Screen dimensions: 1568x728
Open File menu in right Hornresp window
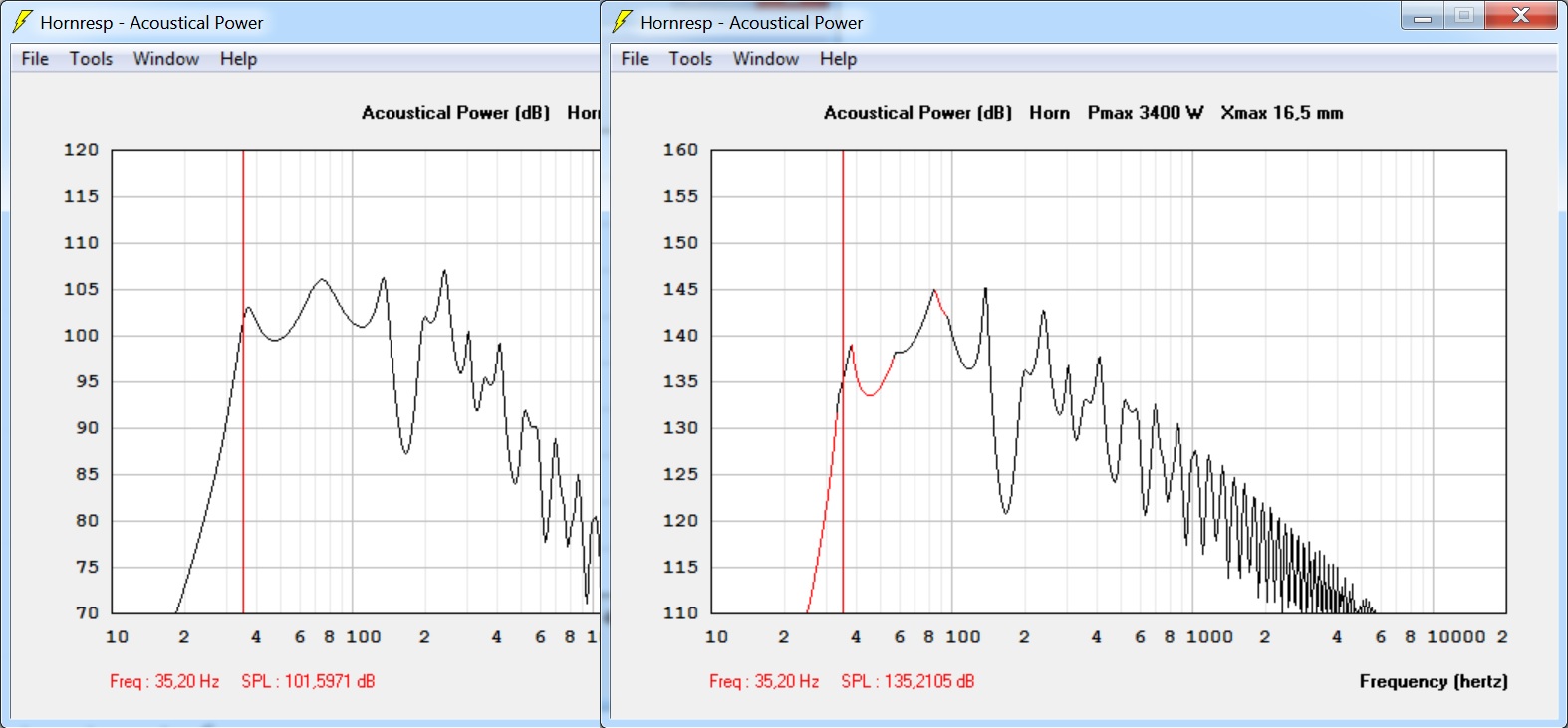635,59
